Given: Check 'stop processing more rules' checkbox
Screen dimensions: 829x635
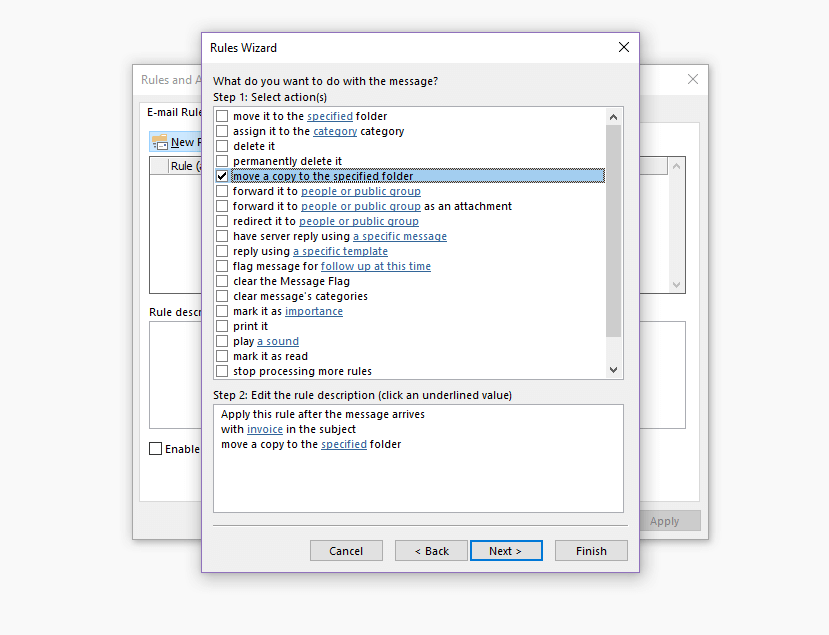Looking at the screenshot, I should [222, 371].
